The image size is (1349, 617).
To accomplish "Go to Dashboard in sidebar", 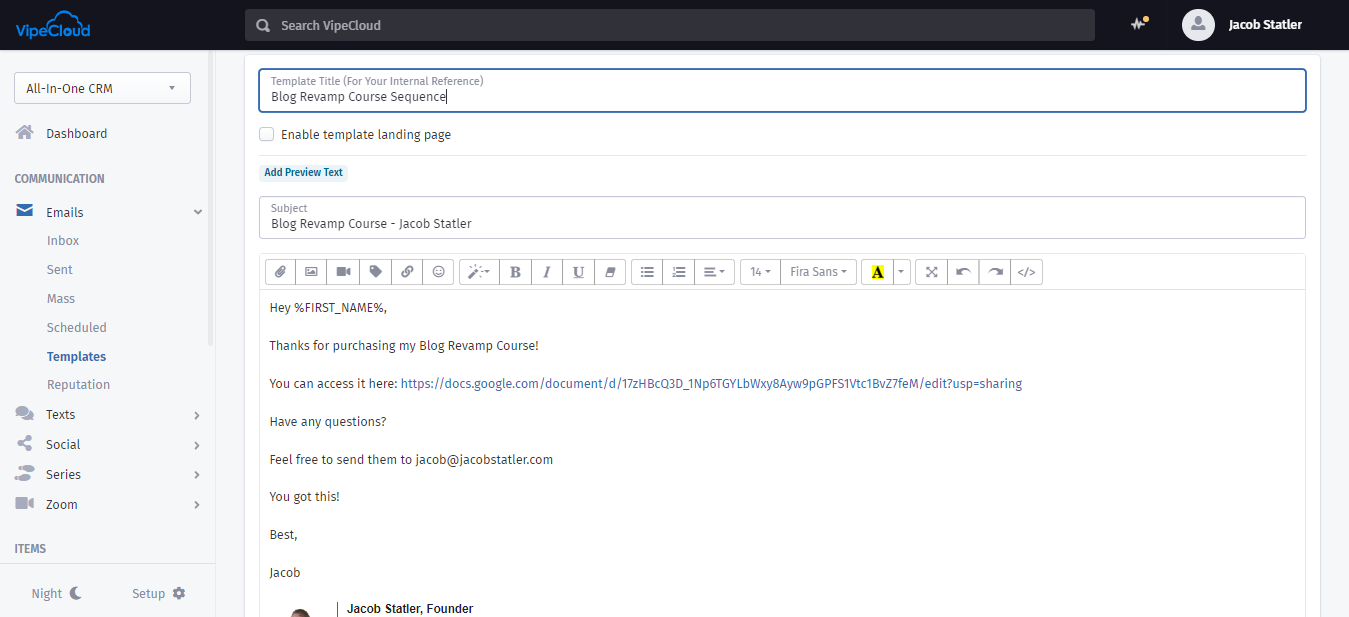I will [x=76, y=133].
